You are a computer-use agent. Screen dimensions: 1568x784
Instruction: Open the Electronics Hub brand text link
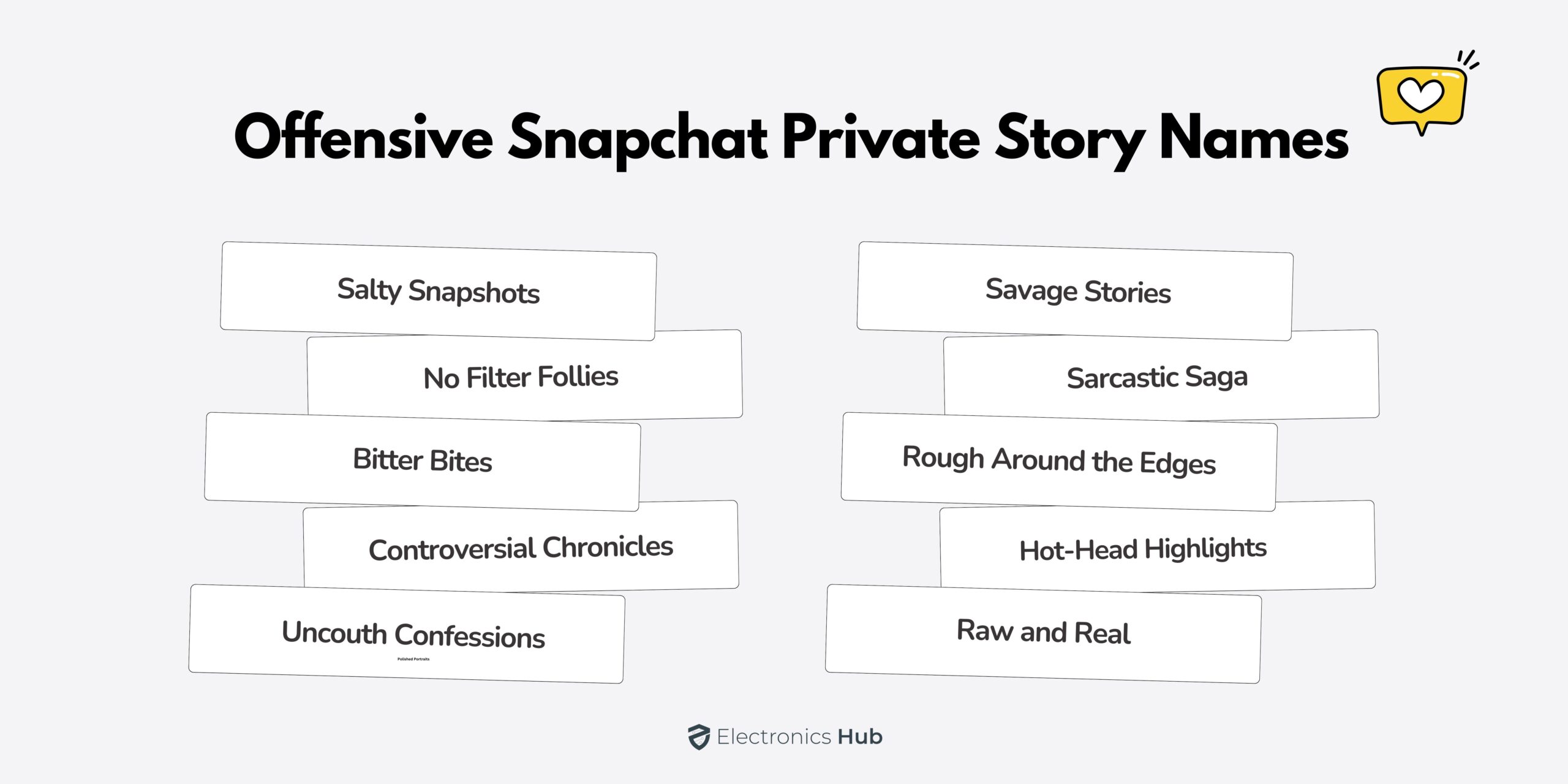(x=799, y=737)
